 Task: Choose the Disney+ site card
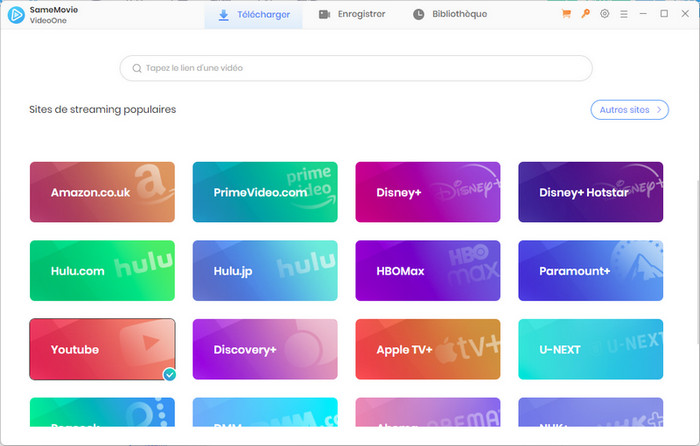pos(428,192)
